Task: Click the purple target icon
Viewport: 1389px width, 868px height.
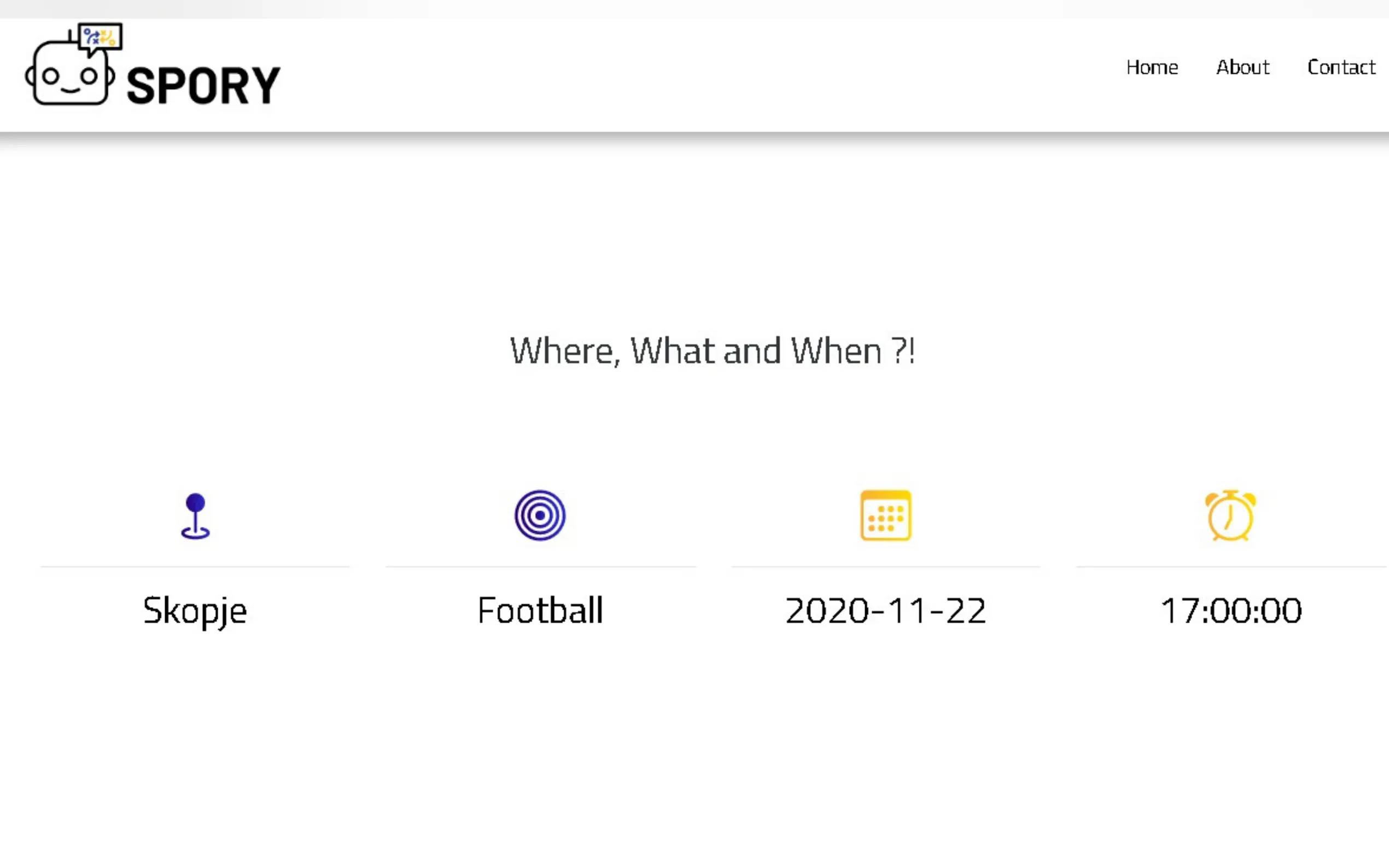Action: (540, 515)
